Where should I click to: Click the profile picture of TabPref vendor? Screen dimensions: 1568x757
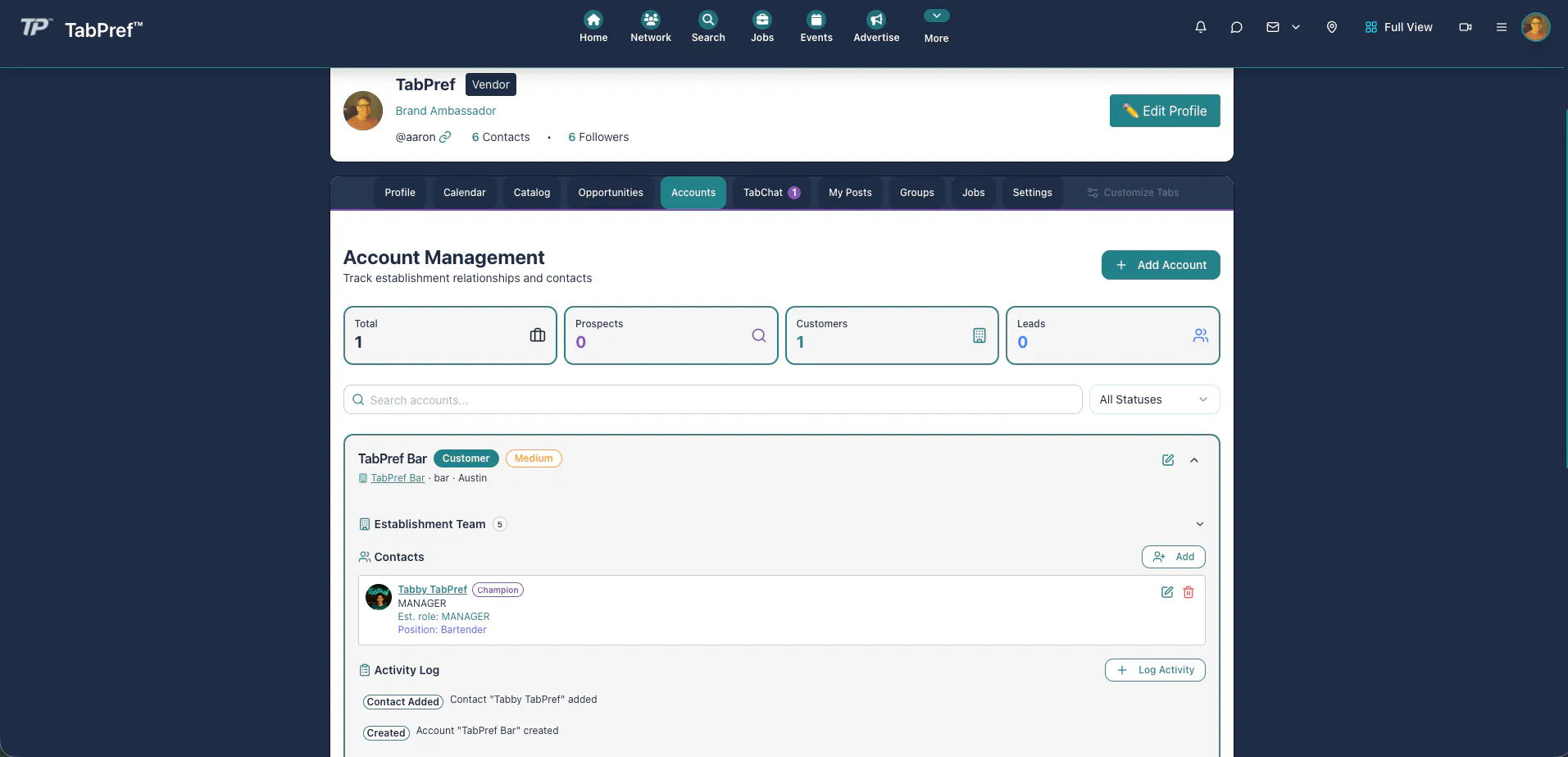[363, 111]
